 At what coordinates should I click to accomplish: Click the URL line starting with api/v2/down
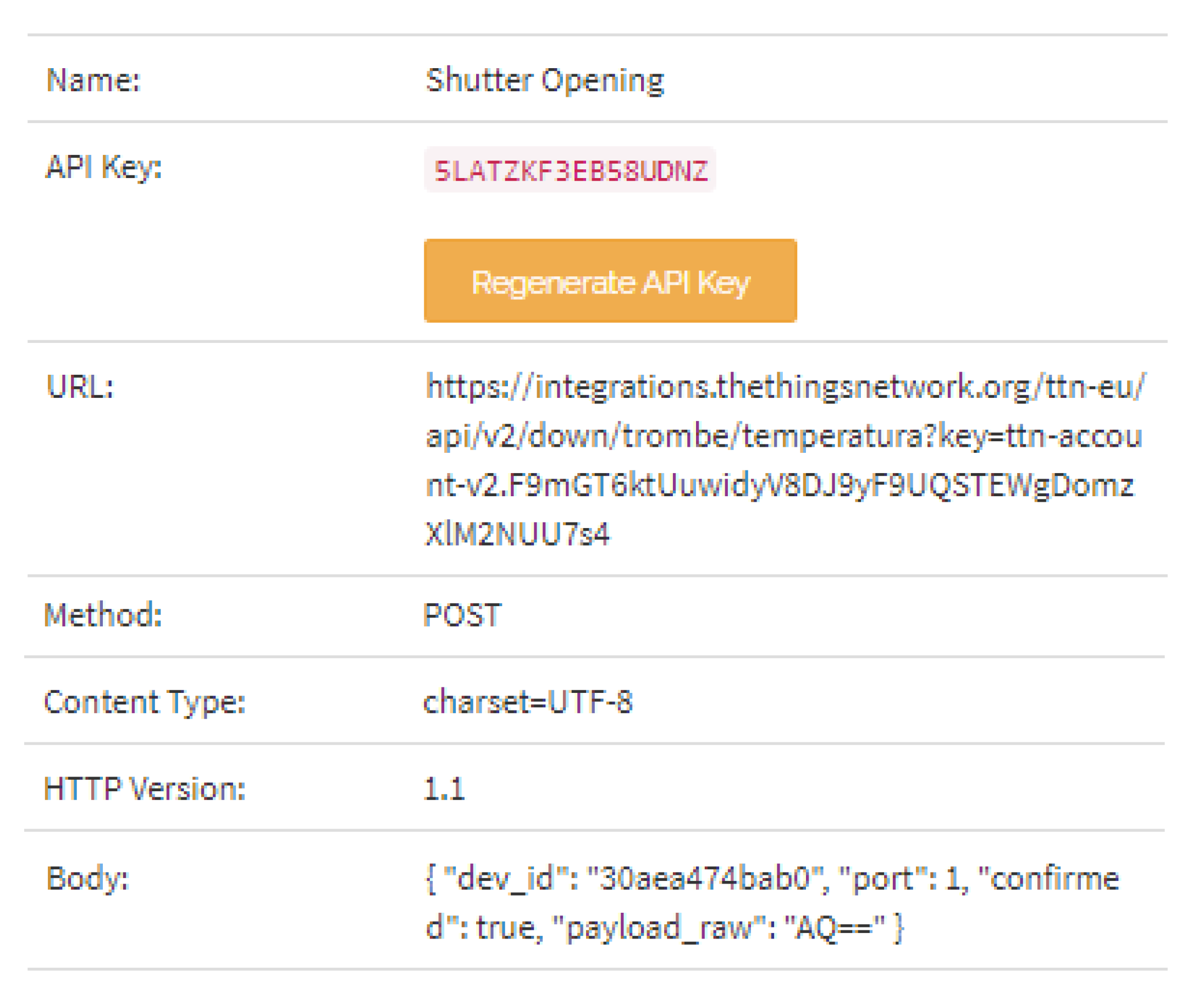point(783,436)
